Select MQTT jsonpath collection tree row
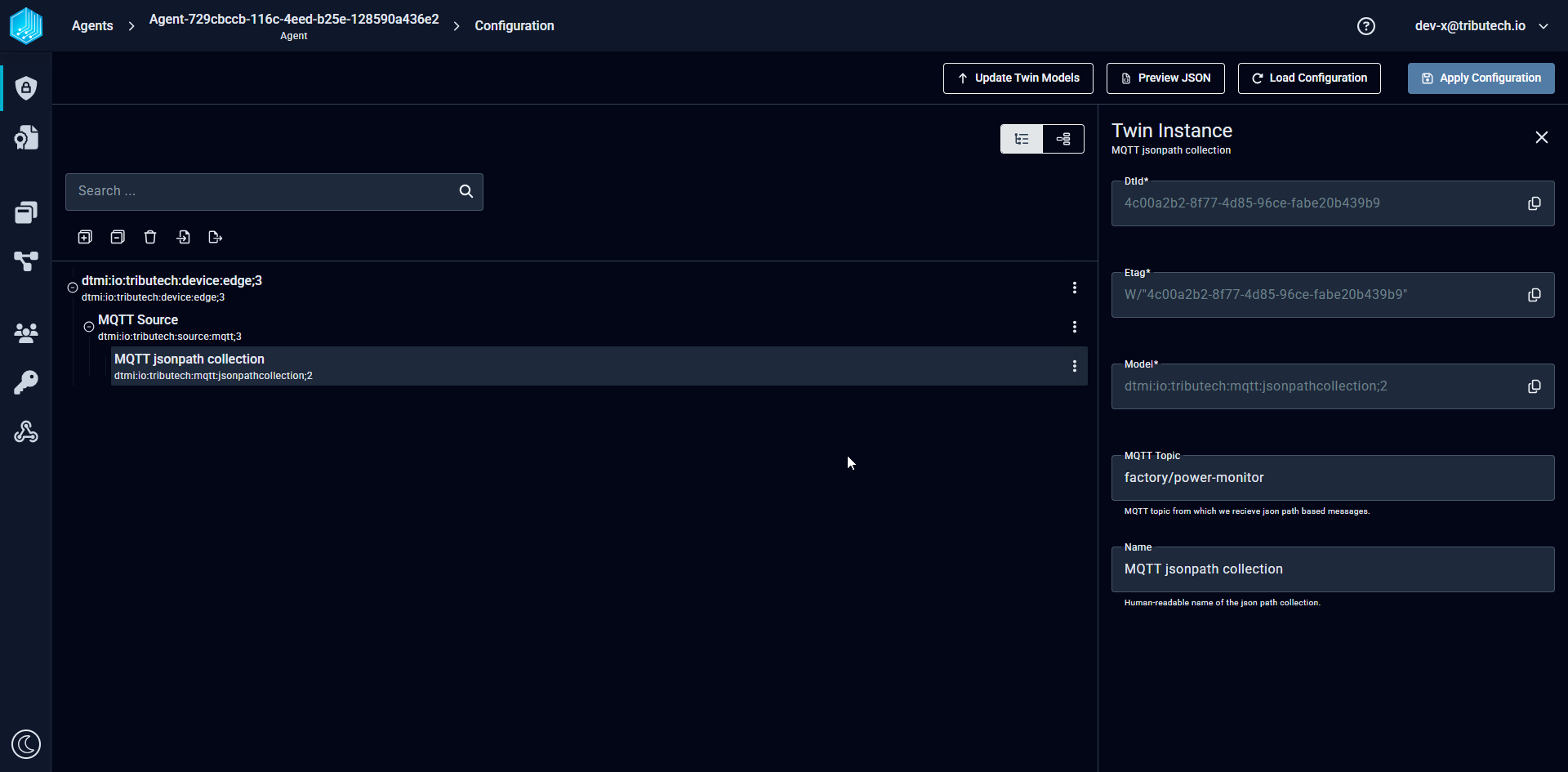This screenshot has width=1568, height=772. click(599, 366)
